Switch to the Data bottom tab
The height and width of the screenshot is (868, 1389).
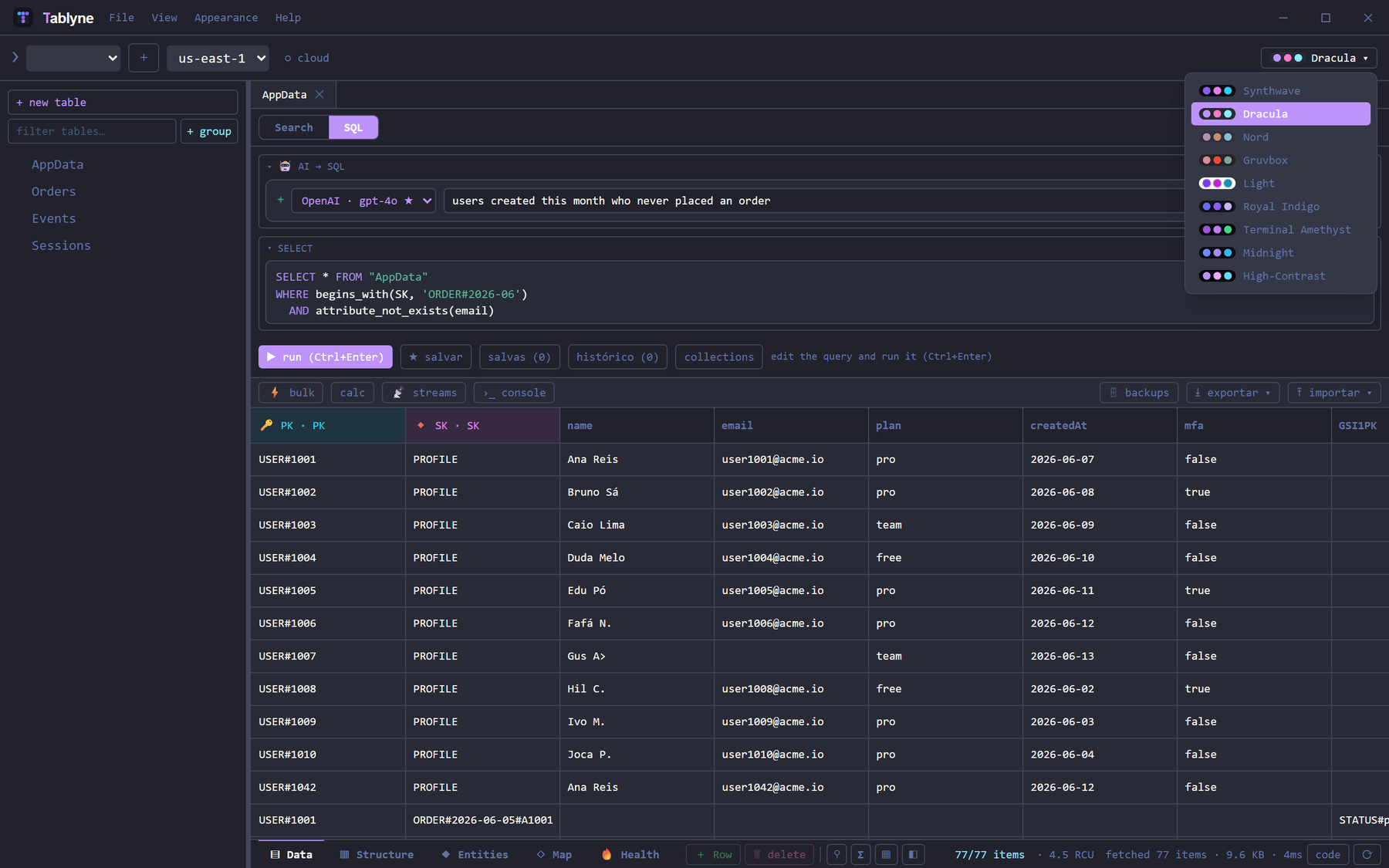click(292, 854)
